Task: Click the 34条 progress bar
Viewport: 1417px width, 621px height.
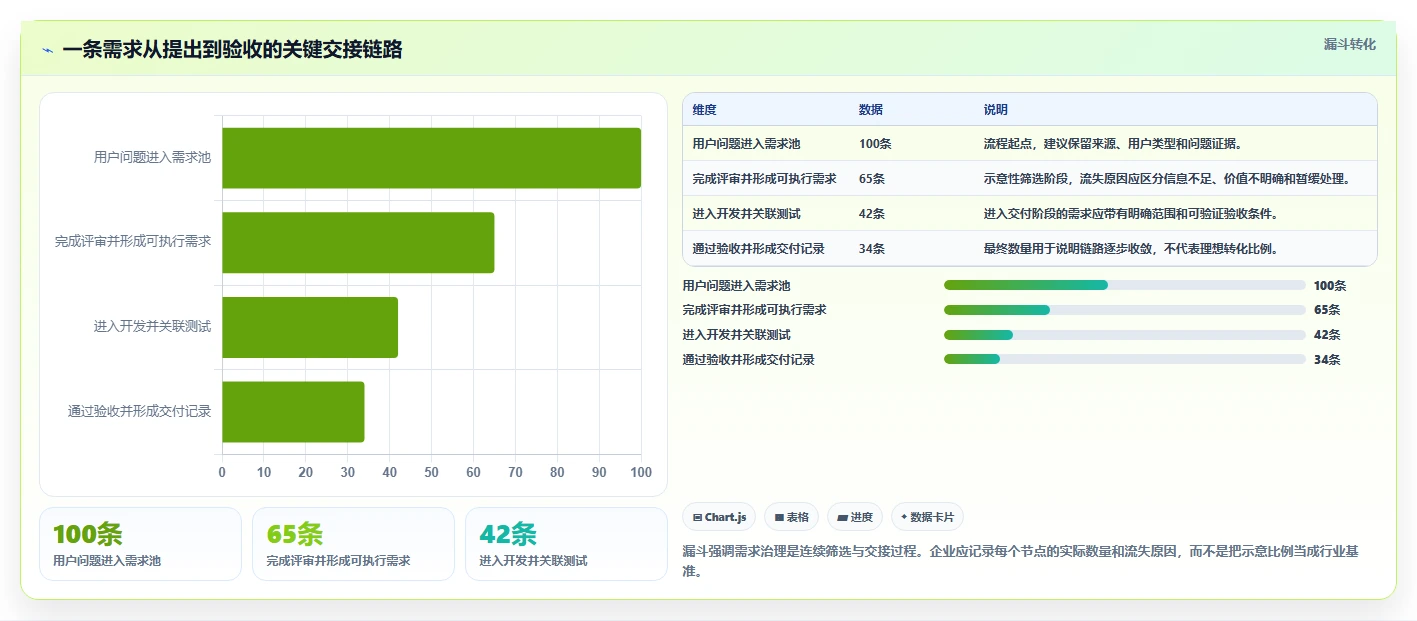Action: point(1125,359)
